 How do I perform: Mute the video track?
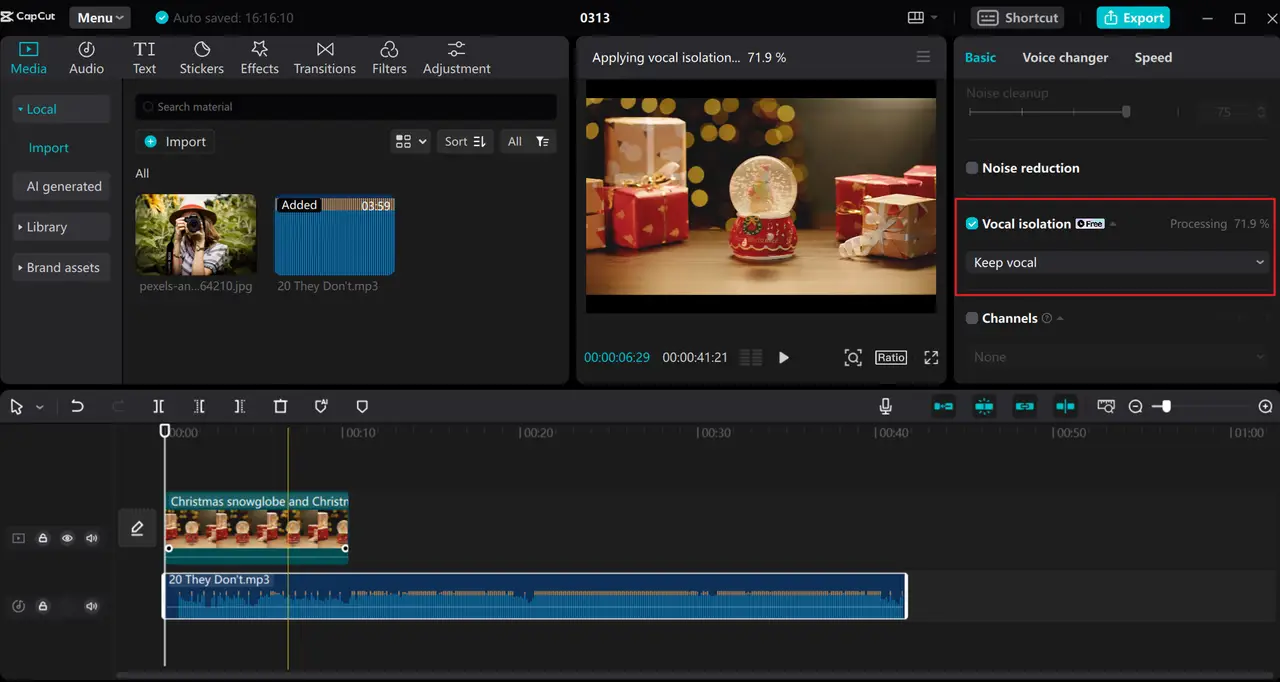click(92, 538)
